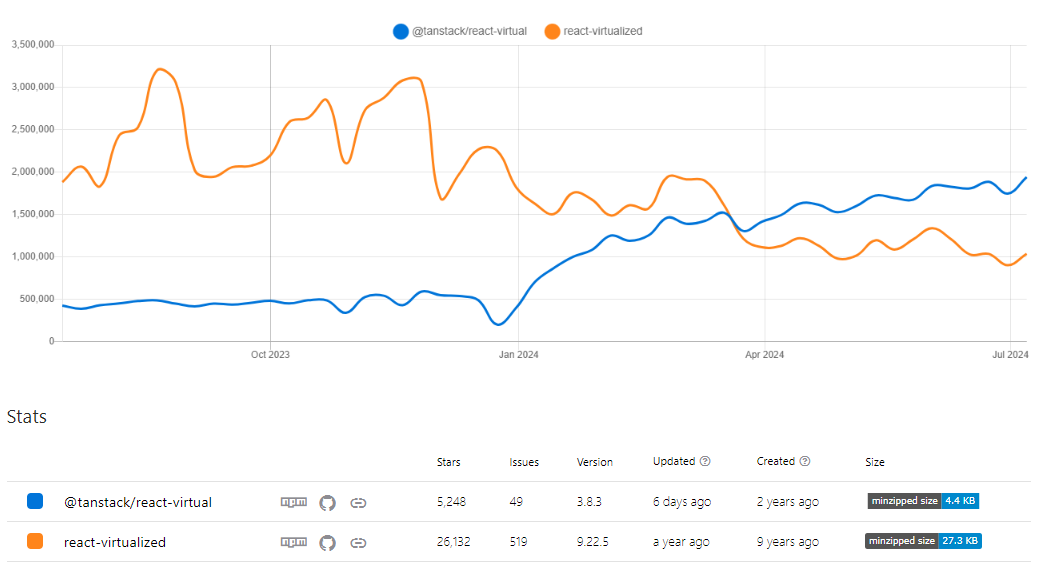1042x573 pixels.
Task: Click version 9.22.5 cell
Action: pos(593,542)
